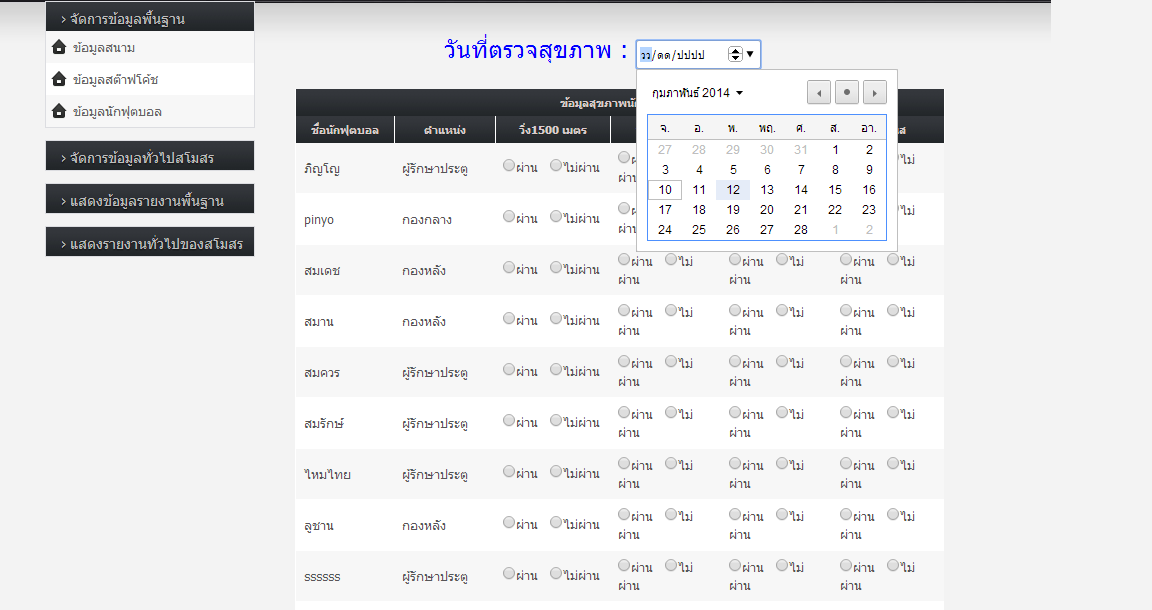Pick day 7 in the calendar
Viewport: 1152px width, 610px height.
tap(801, 170)
